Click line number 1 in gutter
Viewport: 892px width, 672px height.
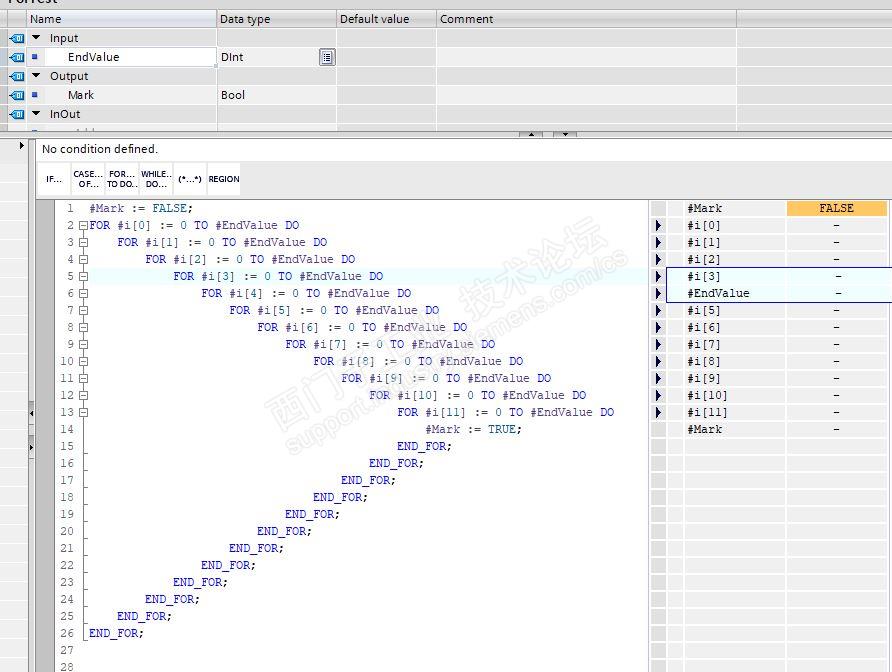70,208
